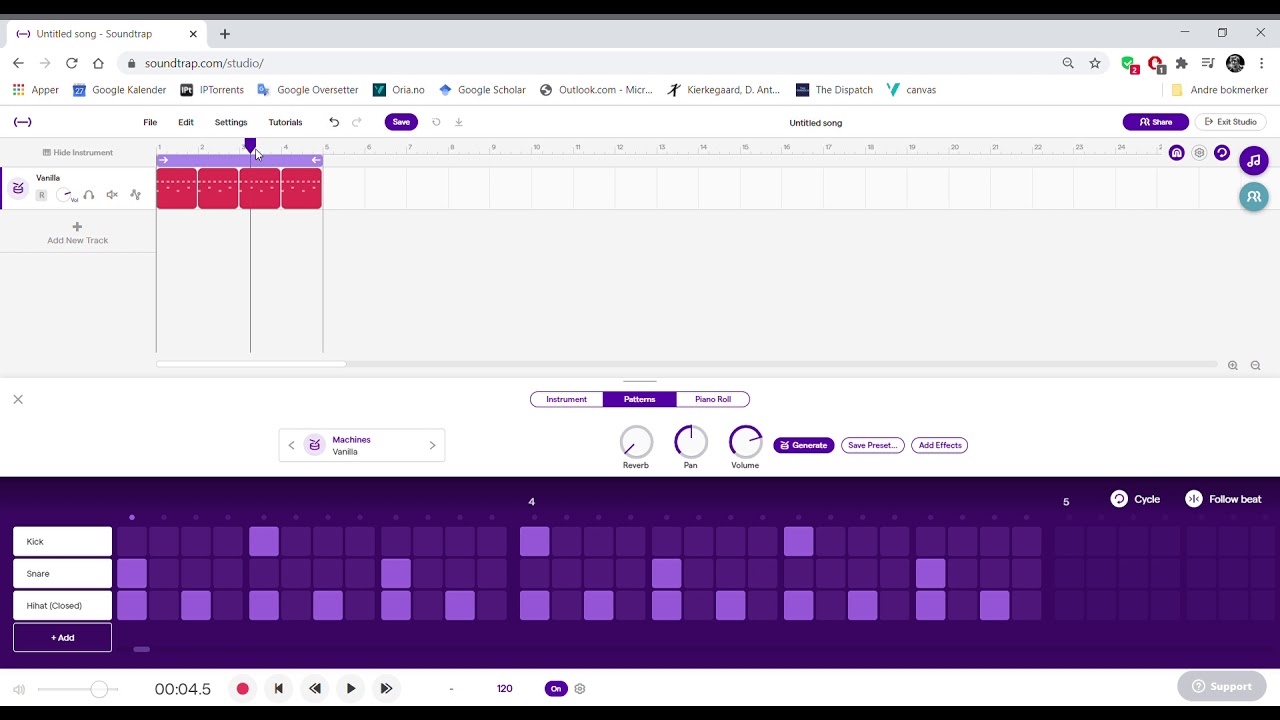Toggle the first Snare step
The image size is (1280, 720).
click(x=132, y=574)
